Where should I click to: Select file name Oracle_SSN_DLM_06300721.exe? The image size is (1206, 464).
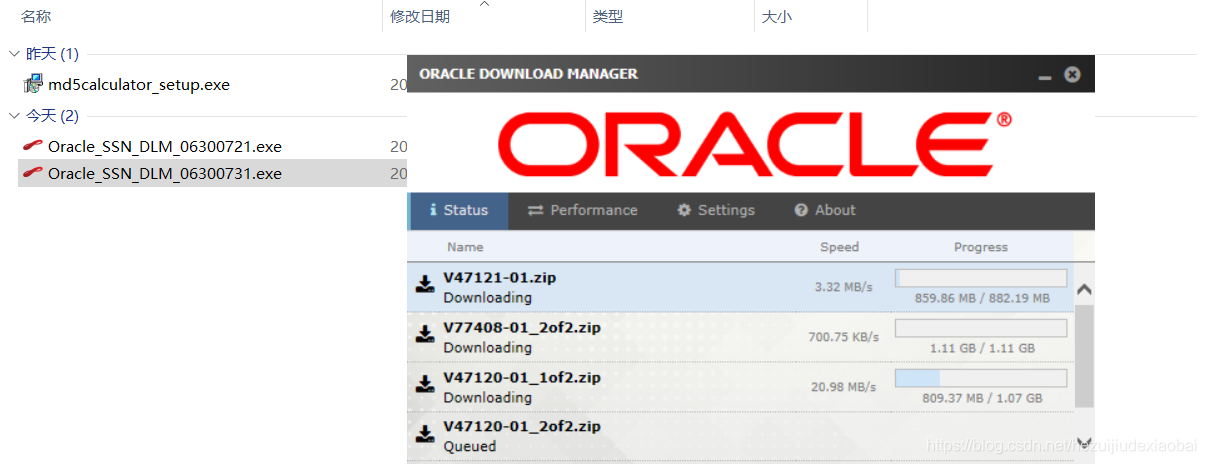click(x=165, y=147)
